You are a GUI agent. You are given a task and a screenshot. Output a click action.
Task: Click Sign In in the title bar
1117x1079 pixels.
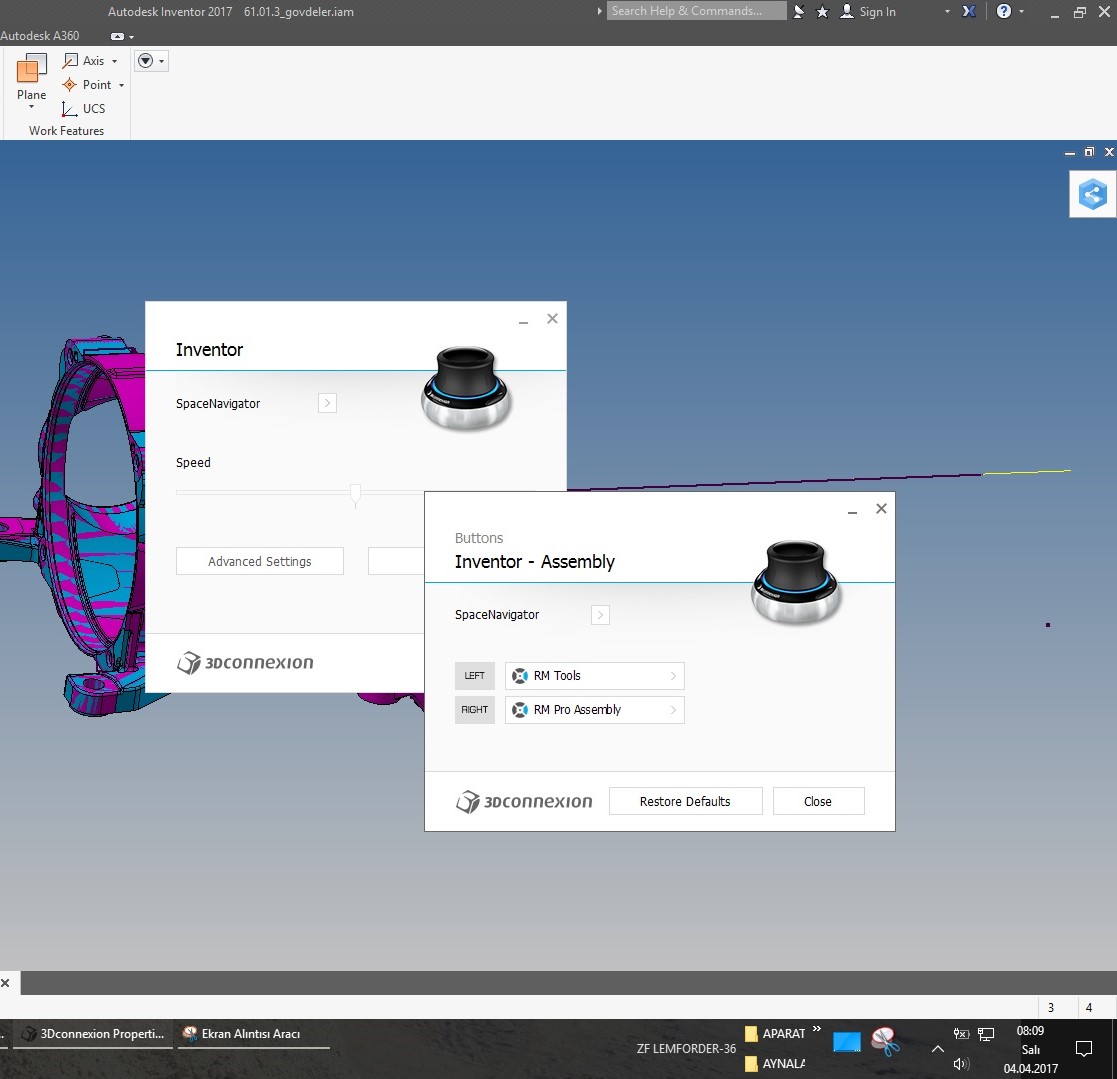pyautogui.click(x=868, y=11)
